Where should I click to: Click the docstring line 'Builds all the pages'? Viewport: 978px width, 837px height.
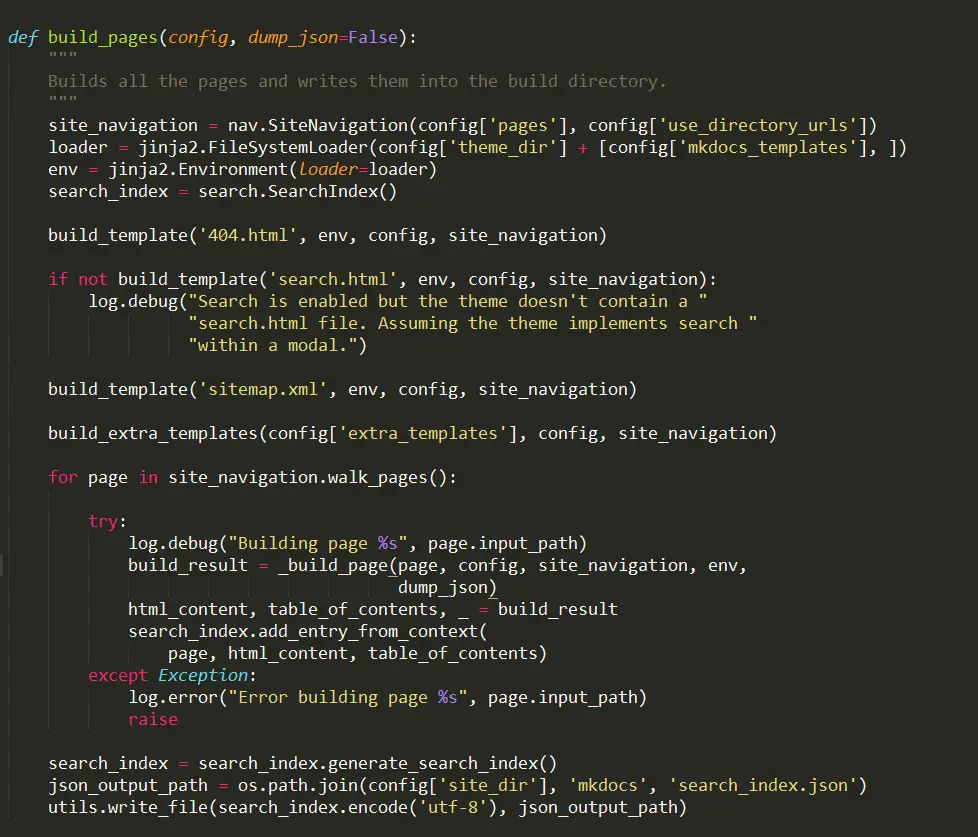click(x=357, y=81)
